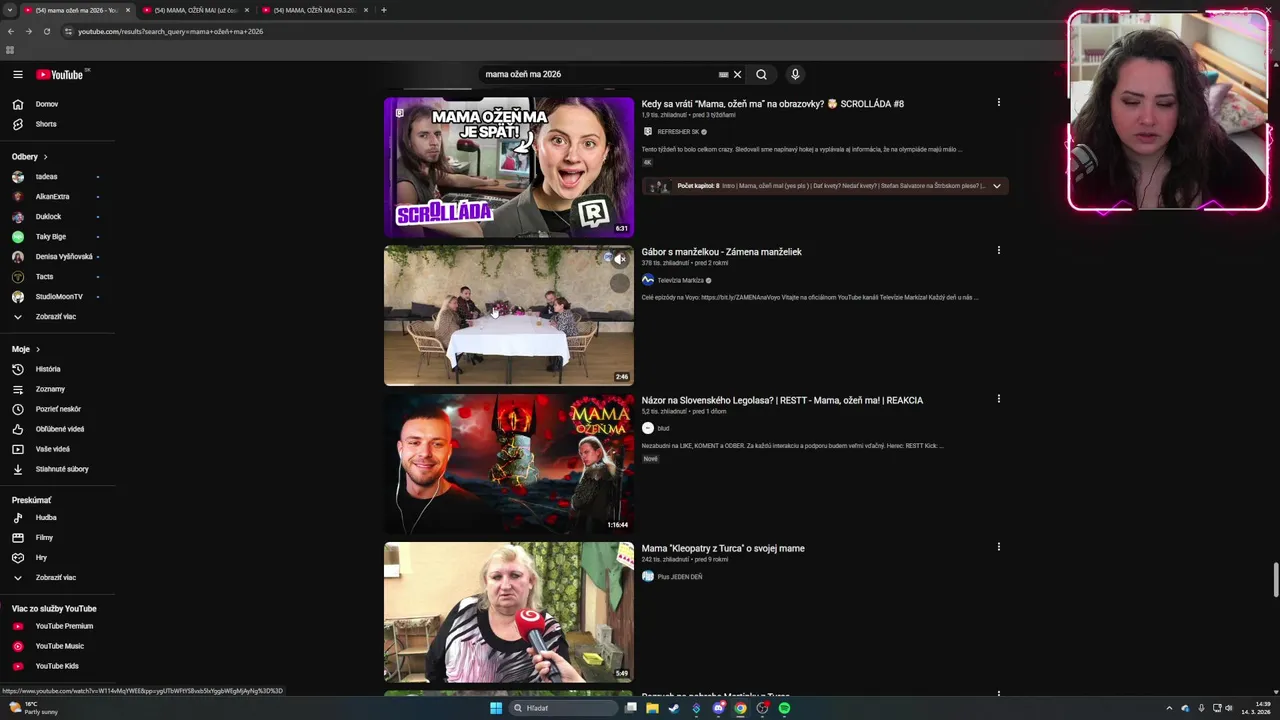Click into the YouTube search field

(598, 74)
